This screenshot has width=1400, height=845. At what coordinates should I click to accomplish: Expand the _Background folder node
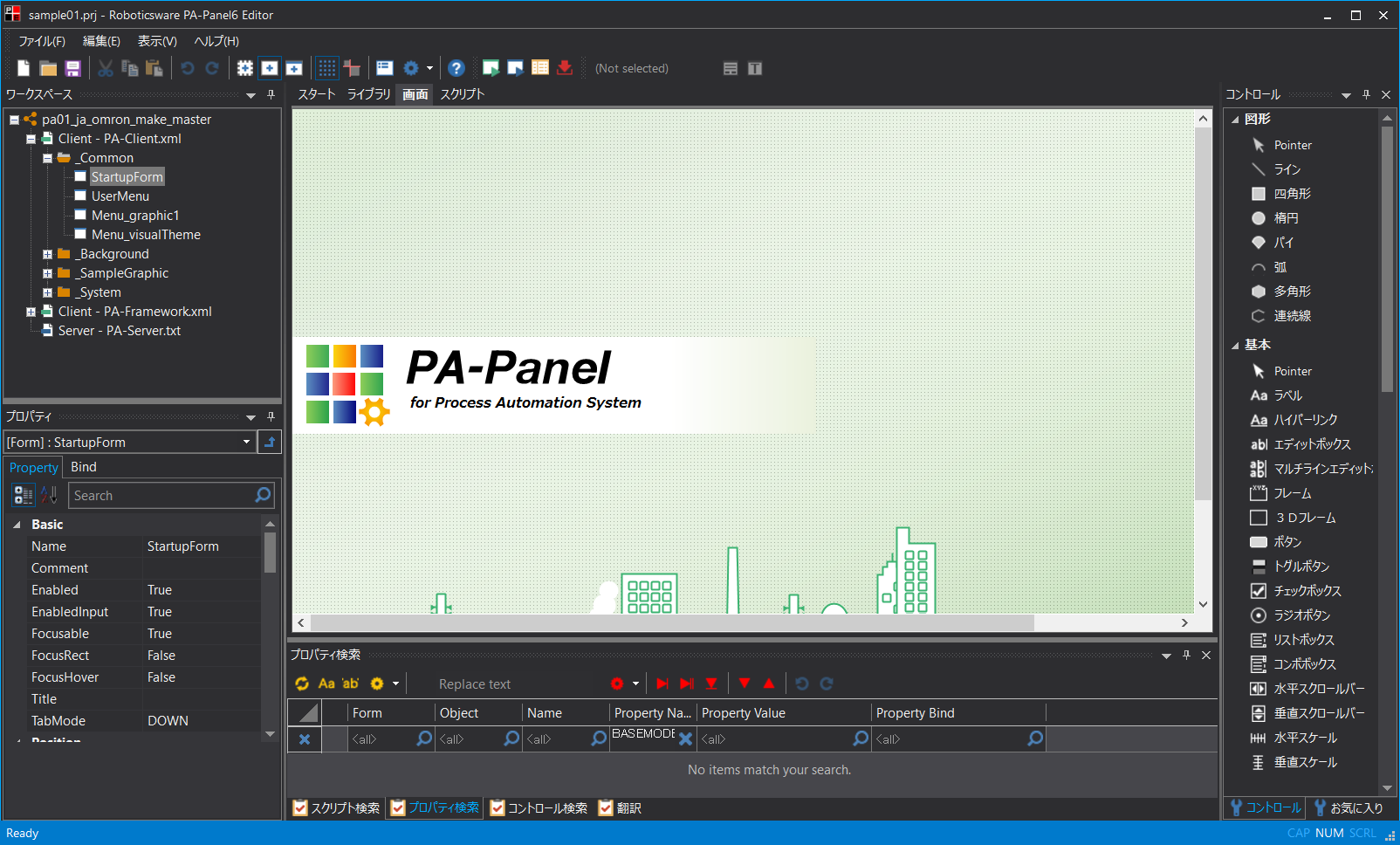pos(47,254)
